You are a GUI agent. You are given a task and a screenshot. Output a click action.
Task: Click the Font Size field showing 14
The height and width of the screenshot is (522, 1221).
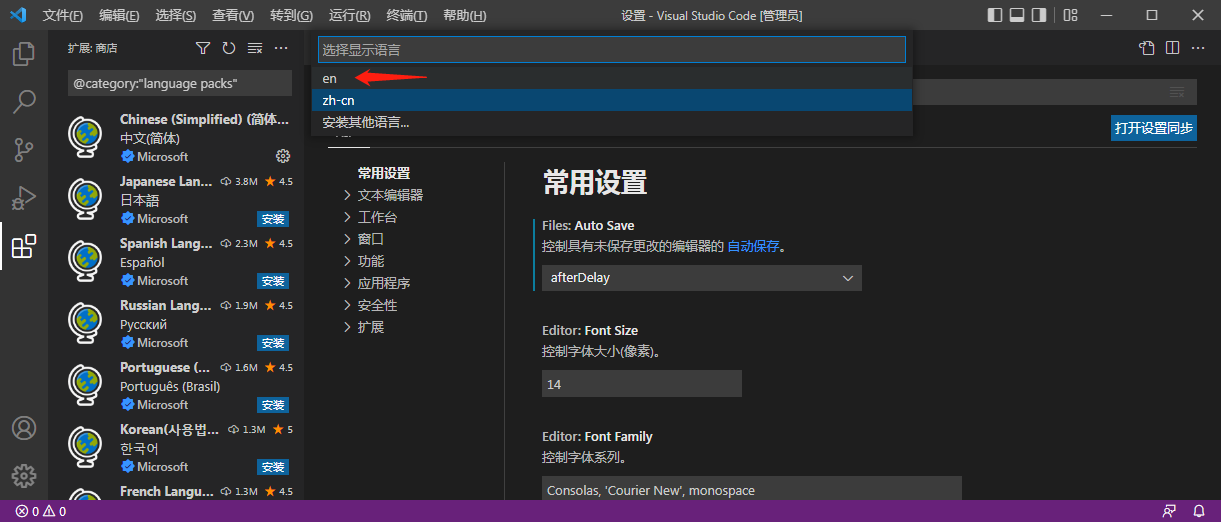(x=642, y=384)
